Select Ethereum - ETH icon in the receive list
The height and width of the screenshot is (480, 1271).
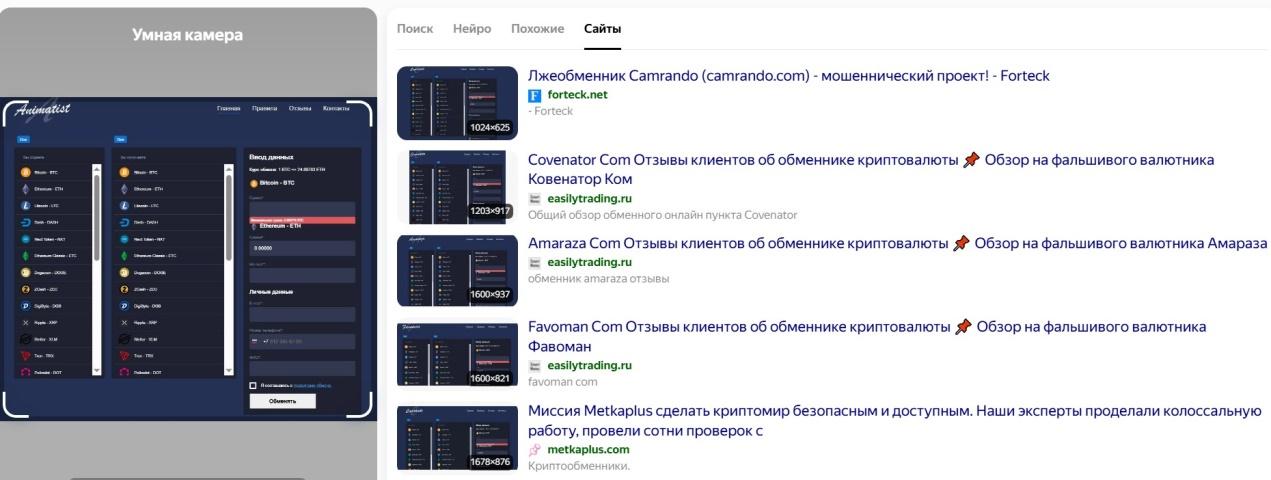coord(124,189)
